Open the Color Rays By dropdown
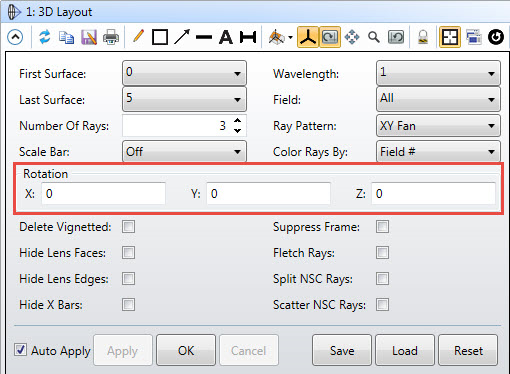Image resolution: width=510 pixels, height=374 pixels. click(x=438, y=152)
